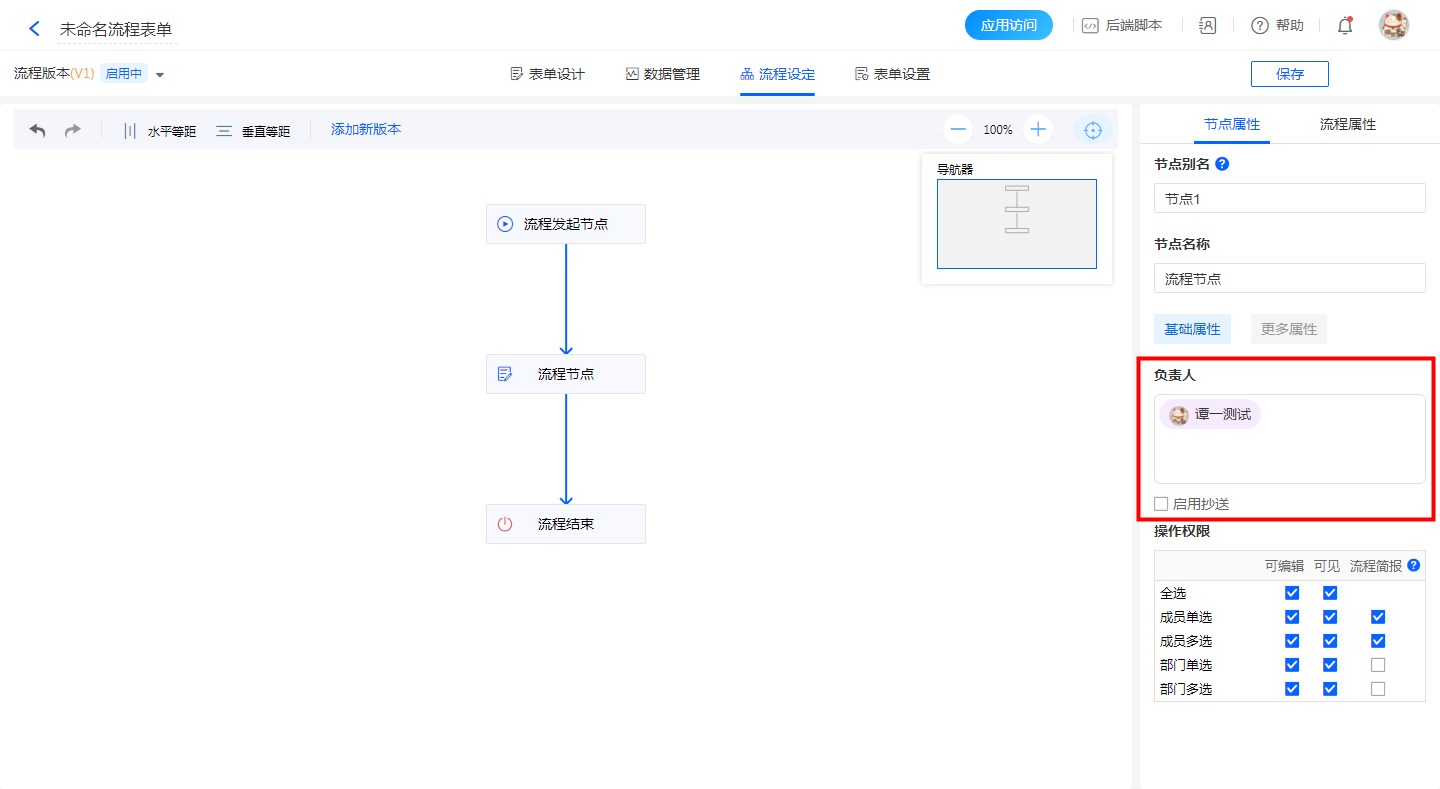Check 流程简报 for 部门单选
The image size is (1440, 789).
1378,665
